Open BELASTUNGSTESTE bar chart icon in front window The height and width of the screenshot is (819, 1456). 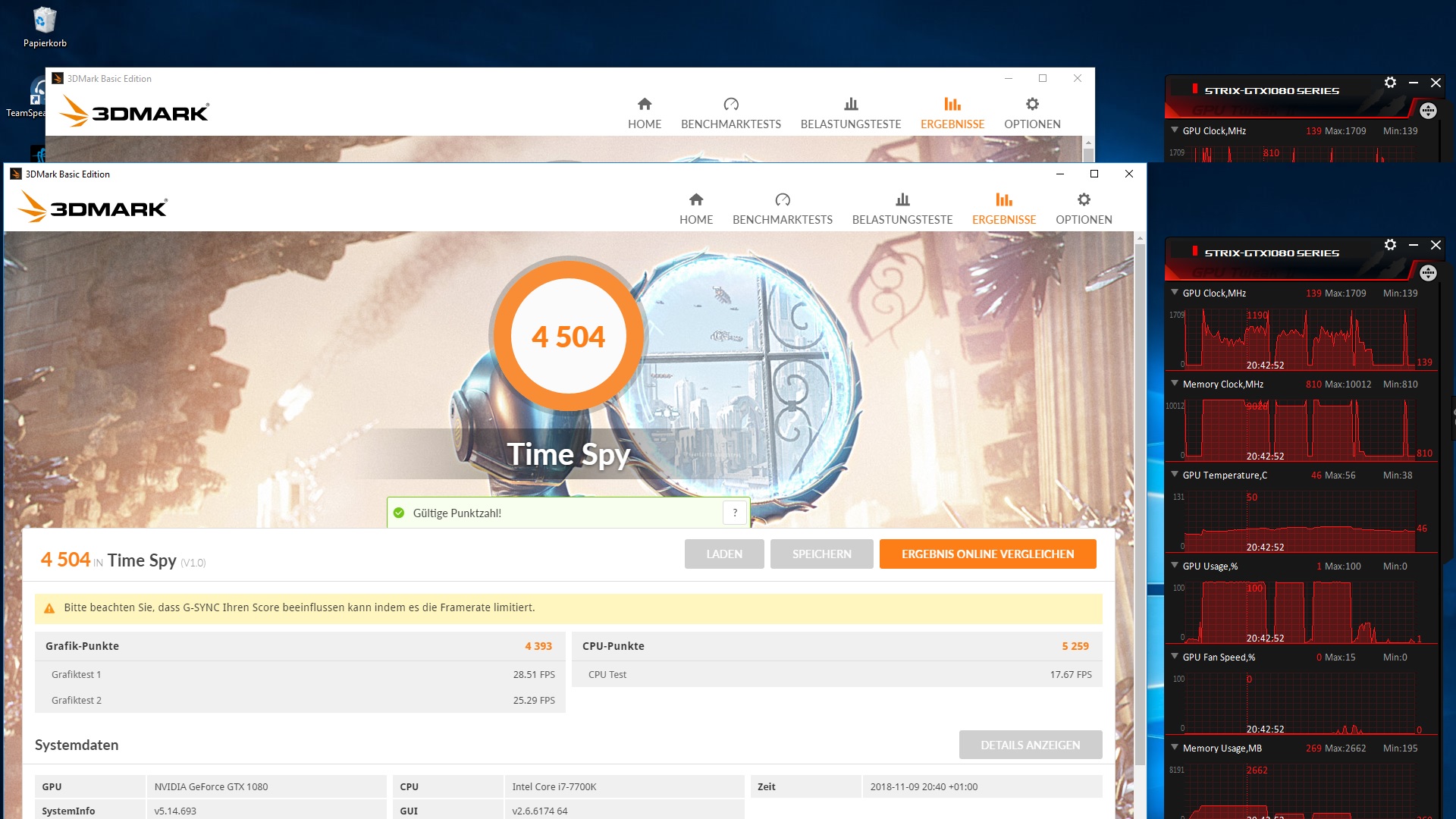point(902,199)
